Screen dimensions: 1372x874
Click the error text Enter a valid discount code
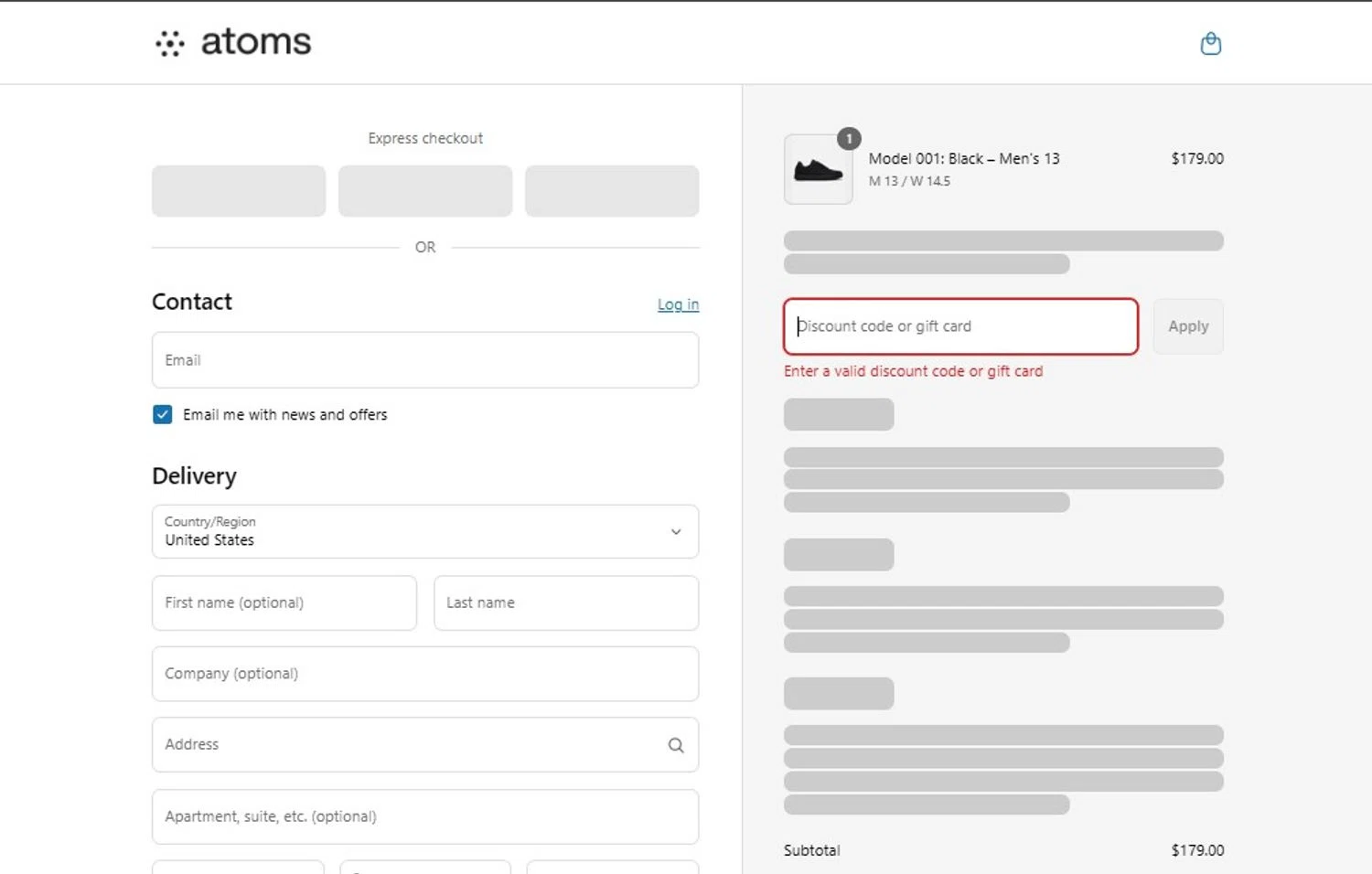point(913,371)
